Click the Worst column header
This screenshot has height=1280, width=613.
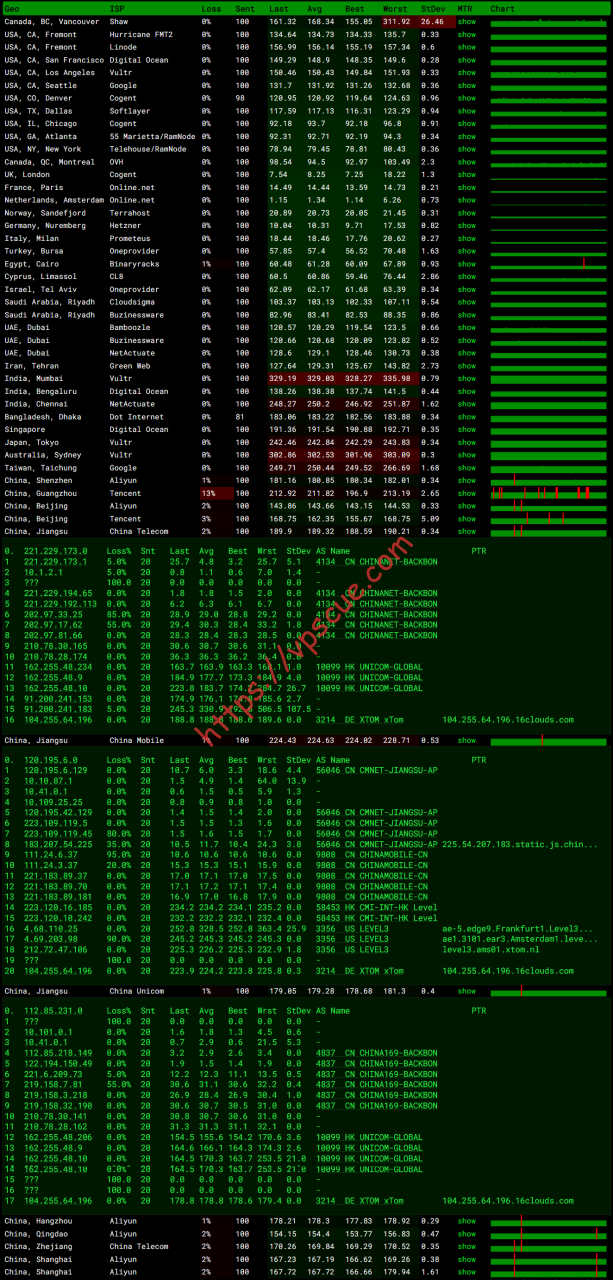395,8
